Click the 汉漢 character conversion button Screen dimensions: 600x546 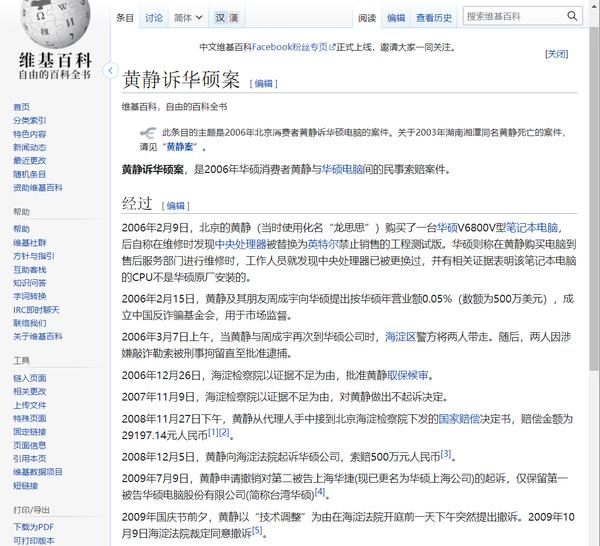coord(227,18)
